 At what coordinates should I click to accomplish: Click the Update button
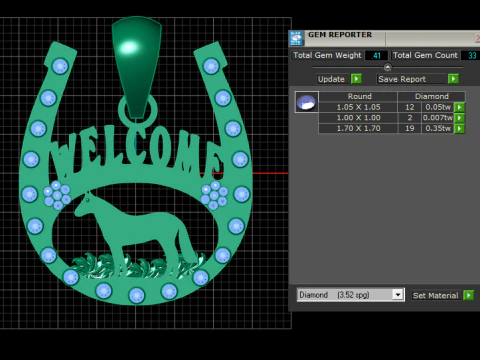tap(332, 79)
